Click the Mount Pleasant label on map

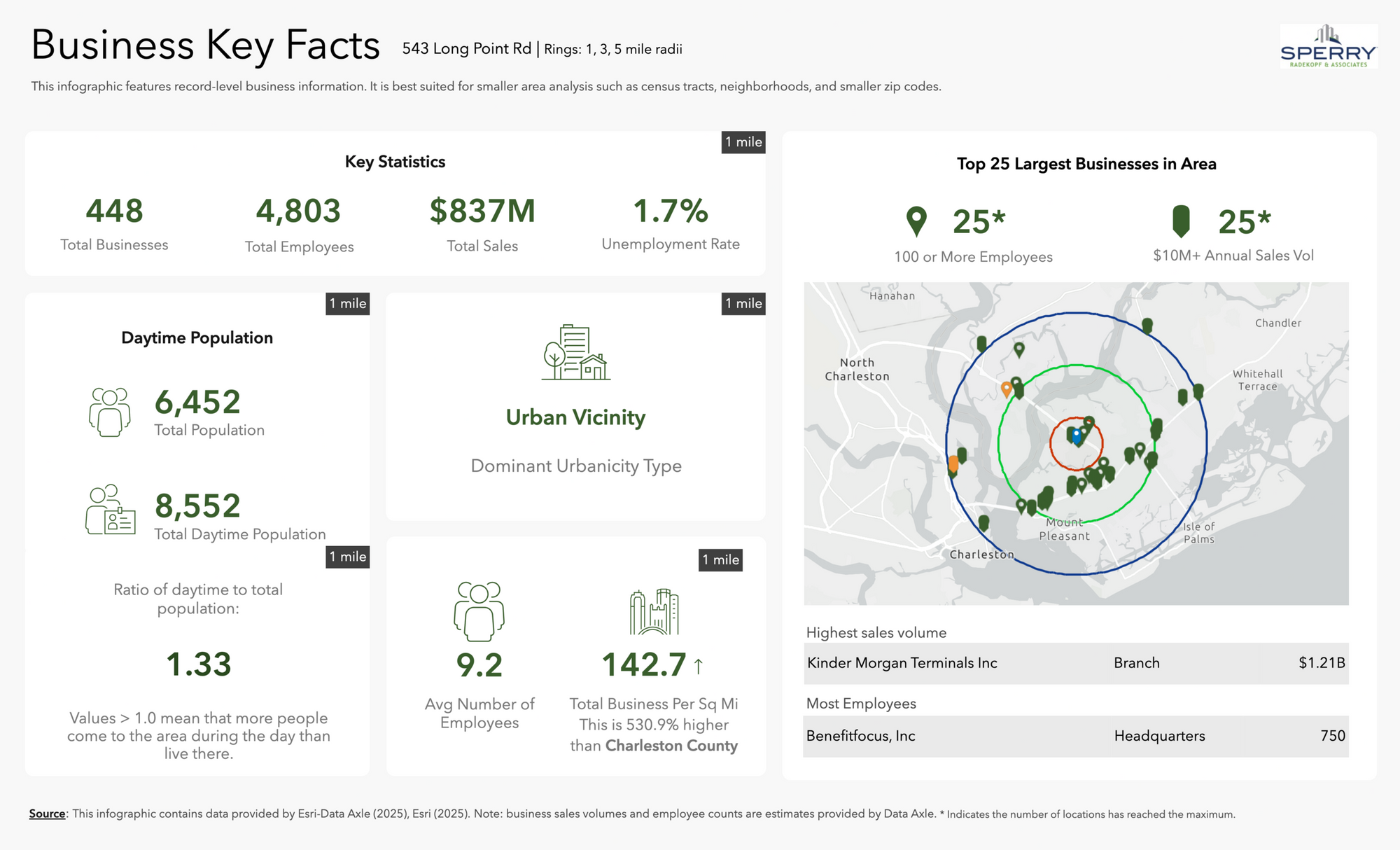(1064, 529)
